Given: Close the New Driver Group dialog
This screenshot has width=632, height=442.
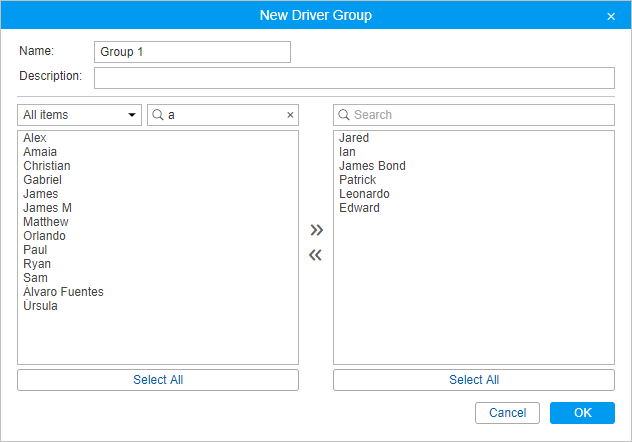Looking at the screenshot, I should 611,16.
